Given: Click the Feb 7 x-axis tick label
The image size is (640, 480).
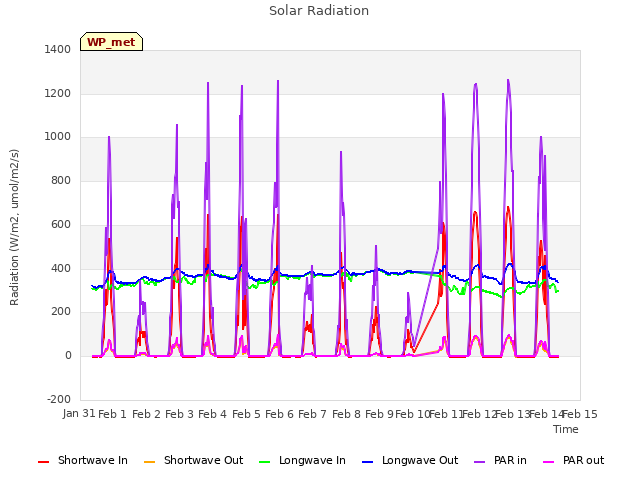Looking at the screenshot, I should point(313,414).
